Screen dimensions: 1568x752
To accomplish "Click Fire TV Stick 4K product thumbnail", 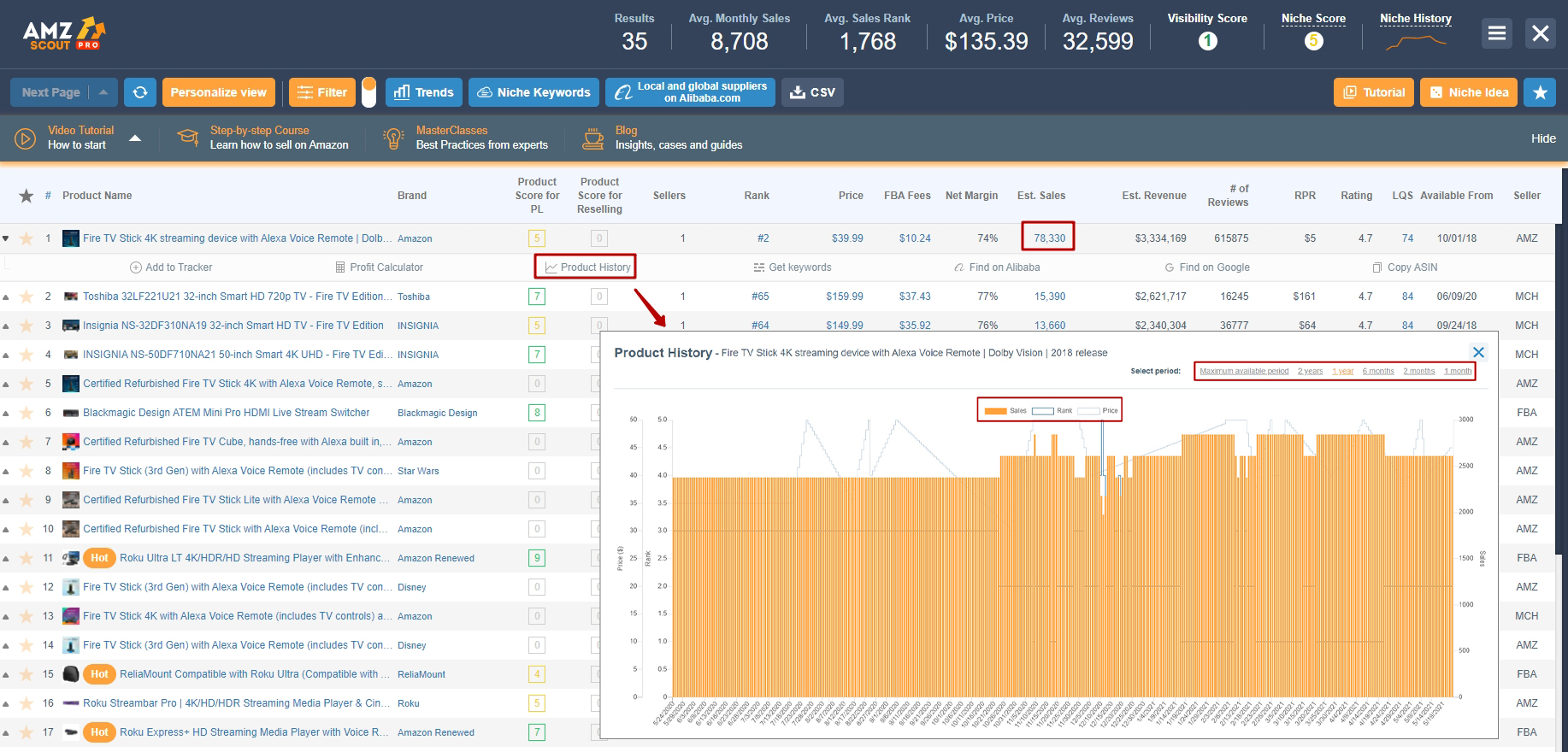I will click(x=71, y=238).
